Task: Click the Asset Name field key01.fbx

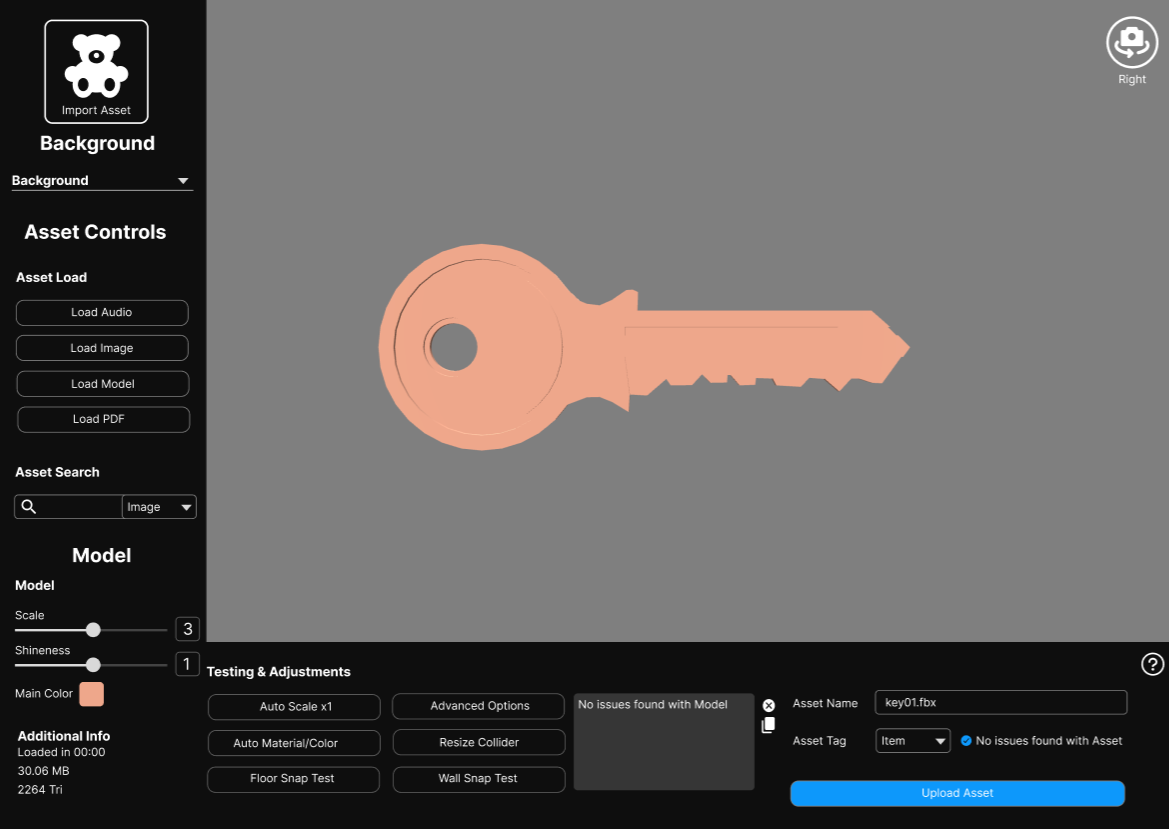Action: click(x=1001, y=702)
